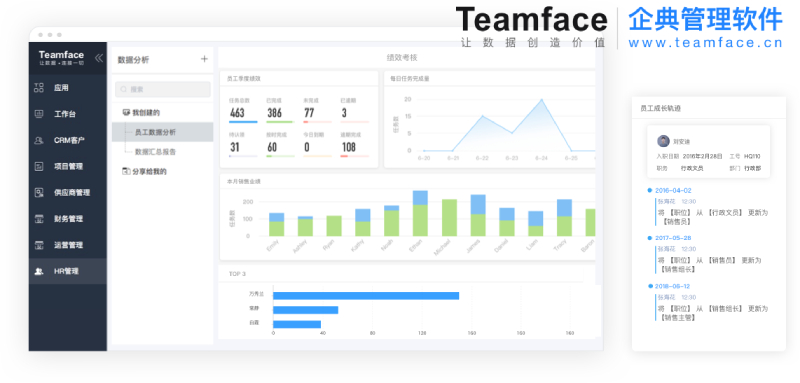Open the www.teamface.cn link
The height and width of the screenshot is (383, 800).
[x=705, y=43]
